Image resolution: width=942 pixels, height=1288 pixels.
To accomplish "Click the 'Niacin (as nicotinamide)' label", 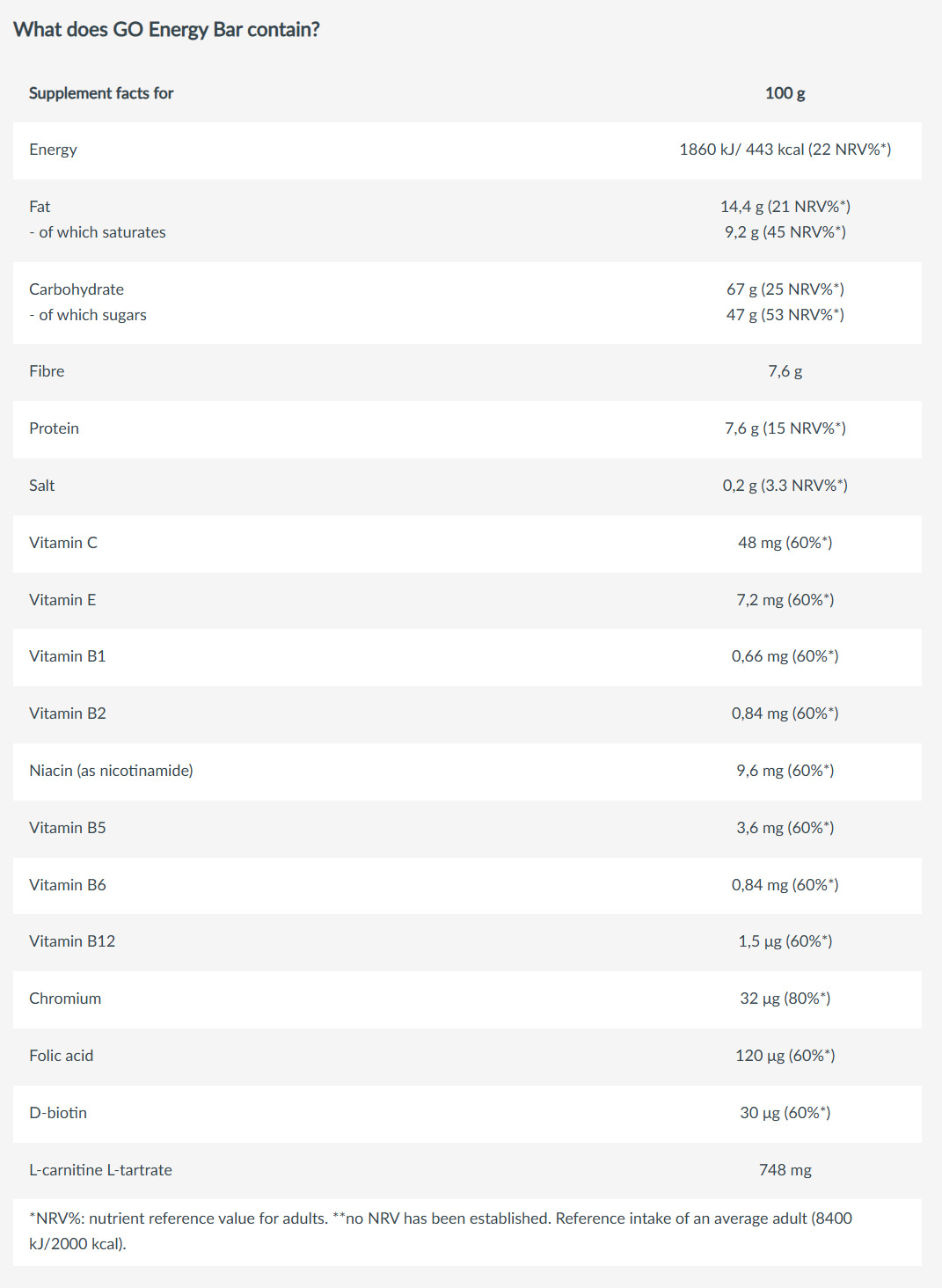I will pyautogui.click(x=111, y=771).
